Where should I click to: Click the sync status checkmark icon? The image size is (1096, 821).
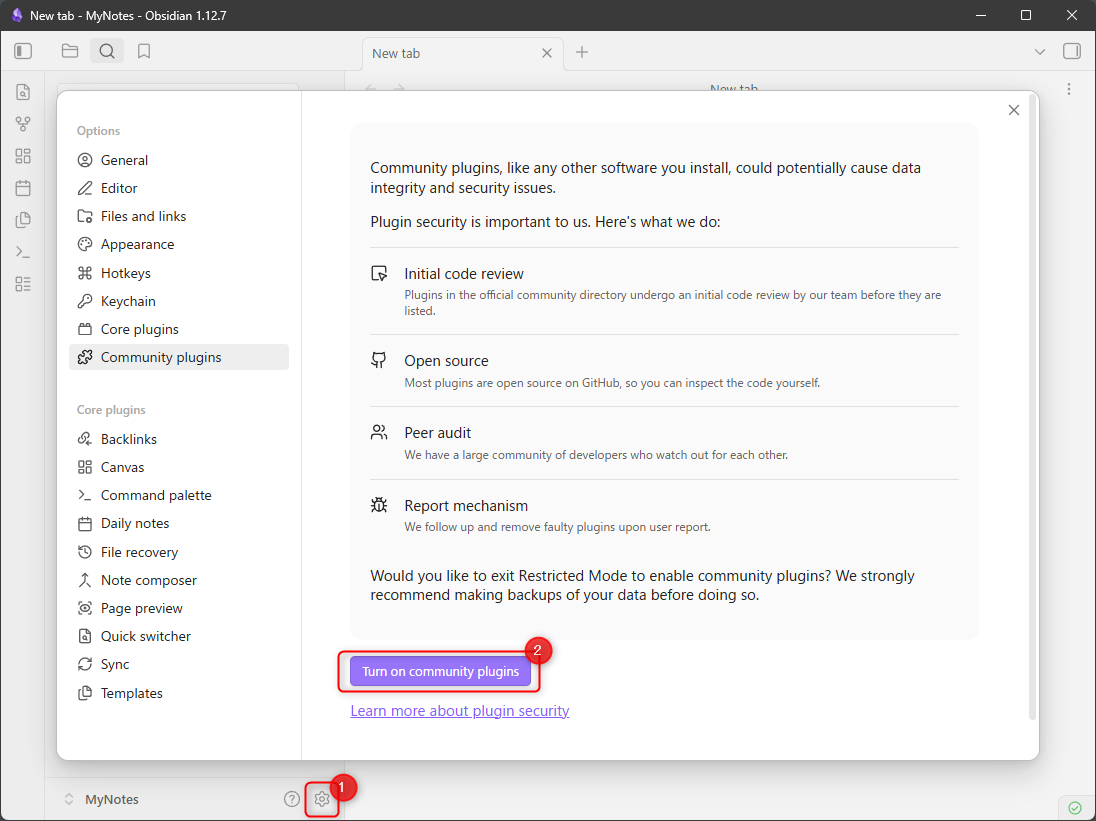pyautogui.click(x=1074, y=808)
